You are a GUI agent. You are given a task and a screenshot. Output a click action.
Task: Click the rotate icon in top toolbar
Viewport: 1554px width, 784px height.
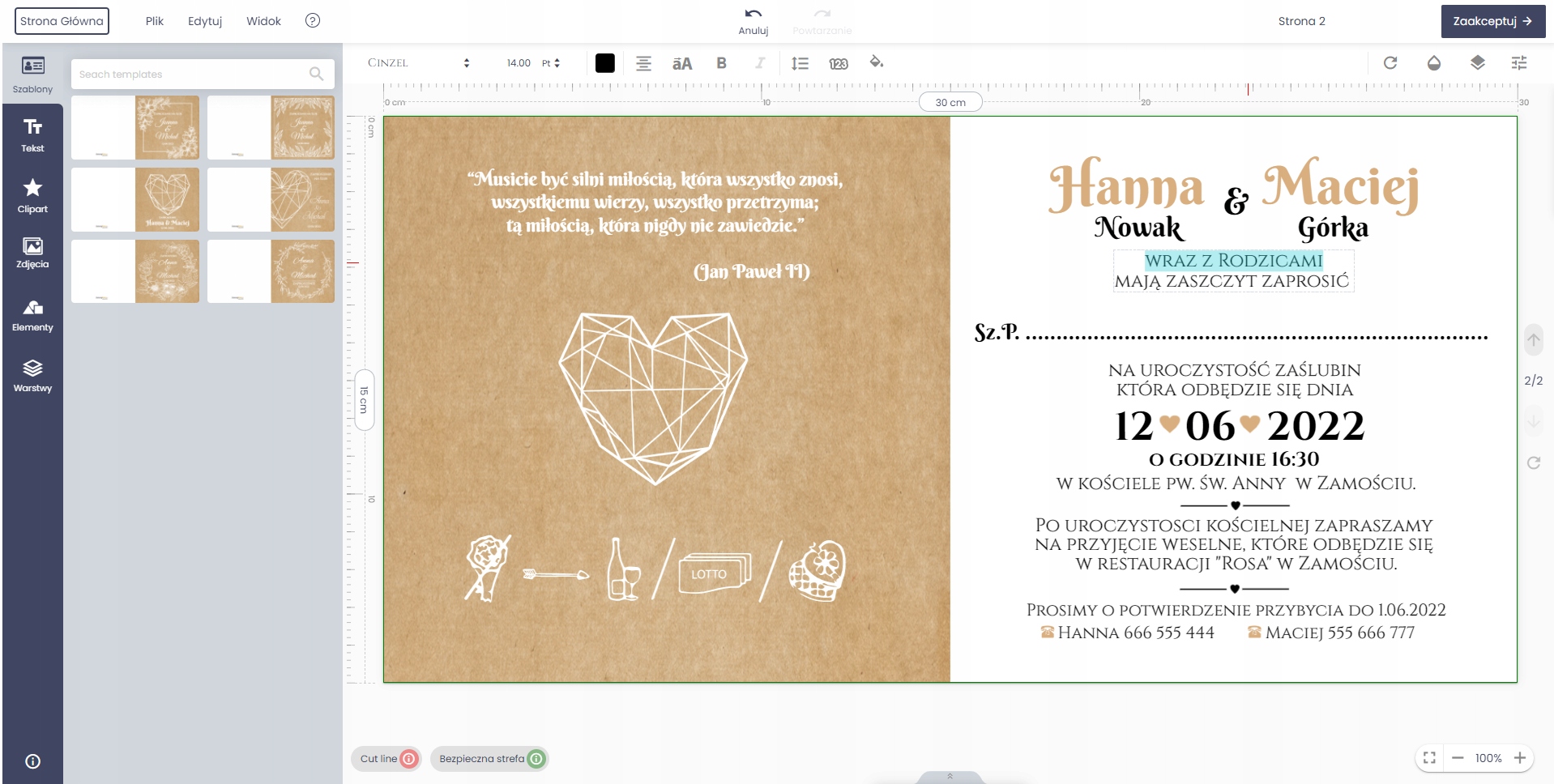[1390, 62]
